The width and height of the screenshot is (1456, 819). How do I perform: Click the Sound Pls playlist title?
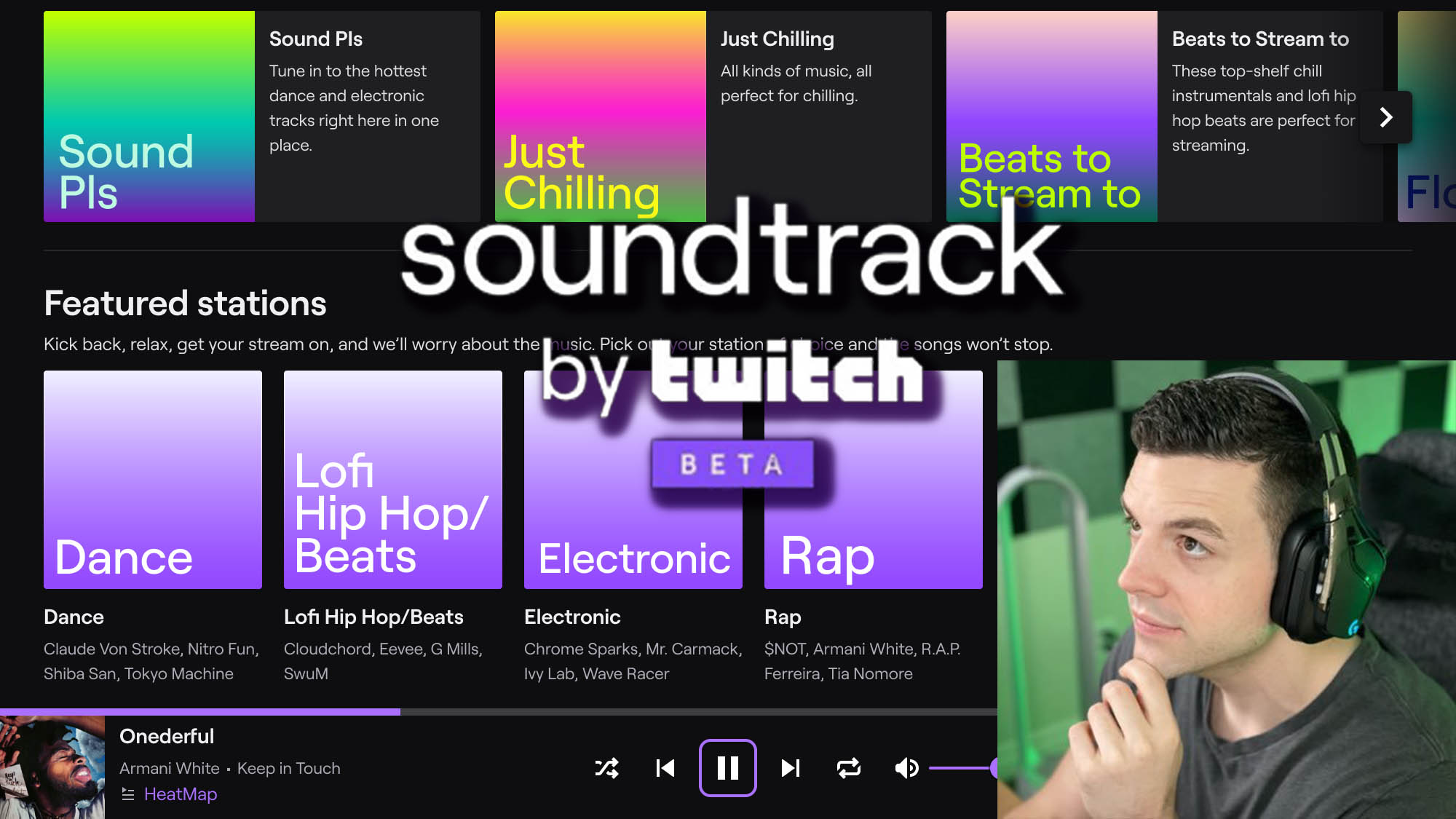316,39
